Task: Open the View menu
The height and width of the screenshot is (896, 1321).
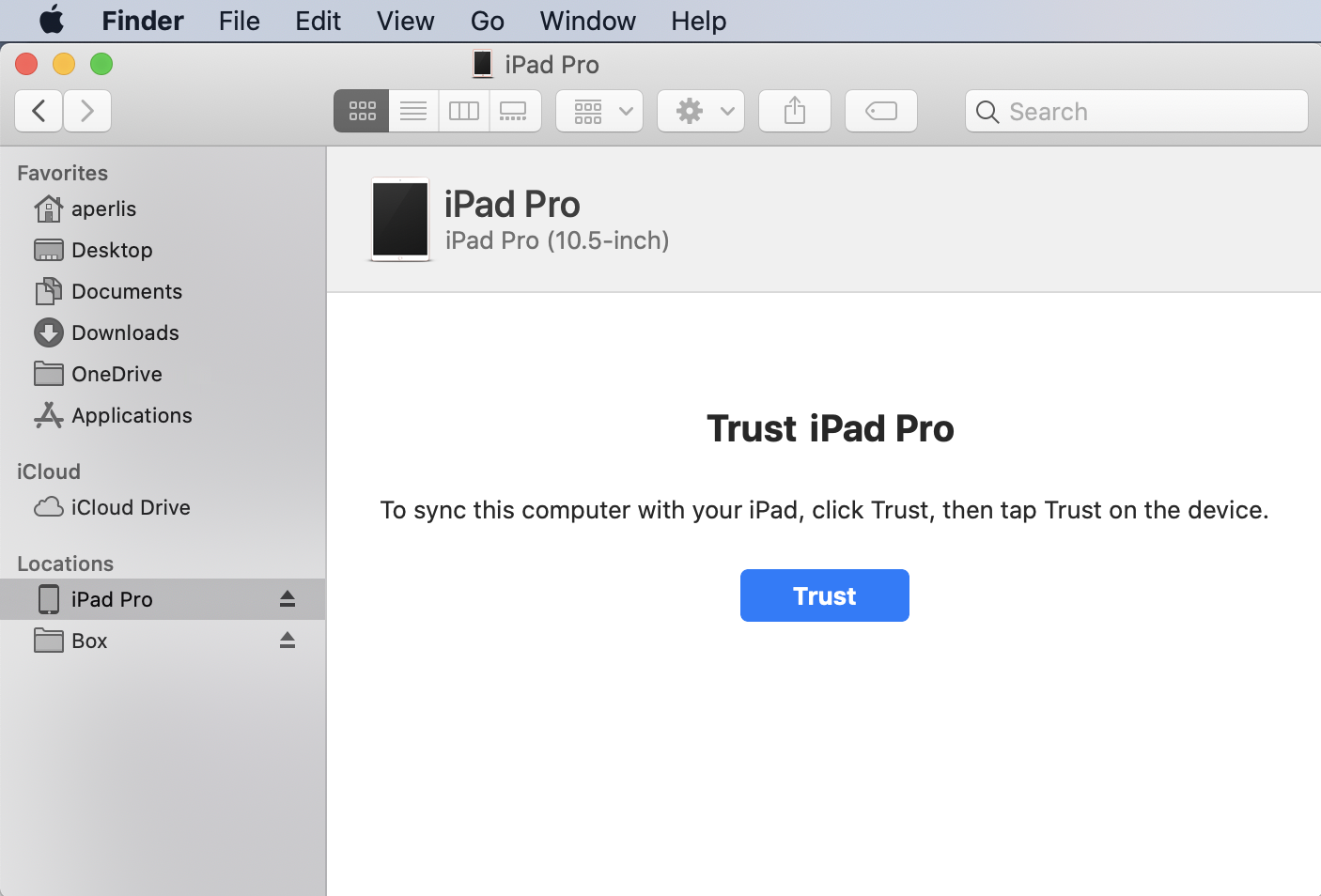Action: pos(405,21)
